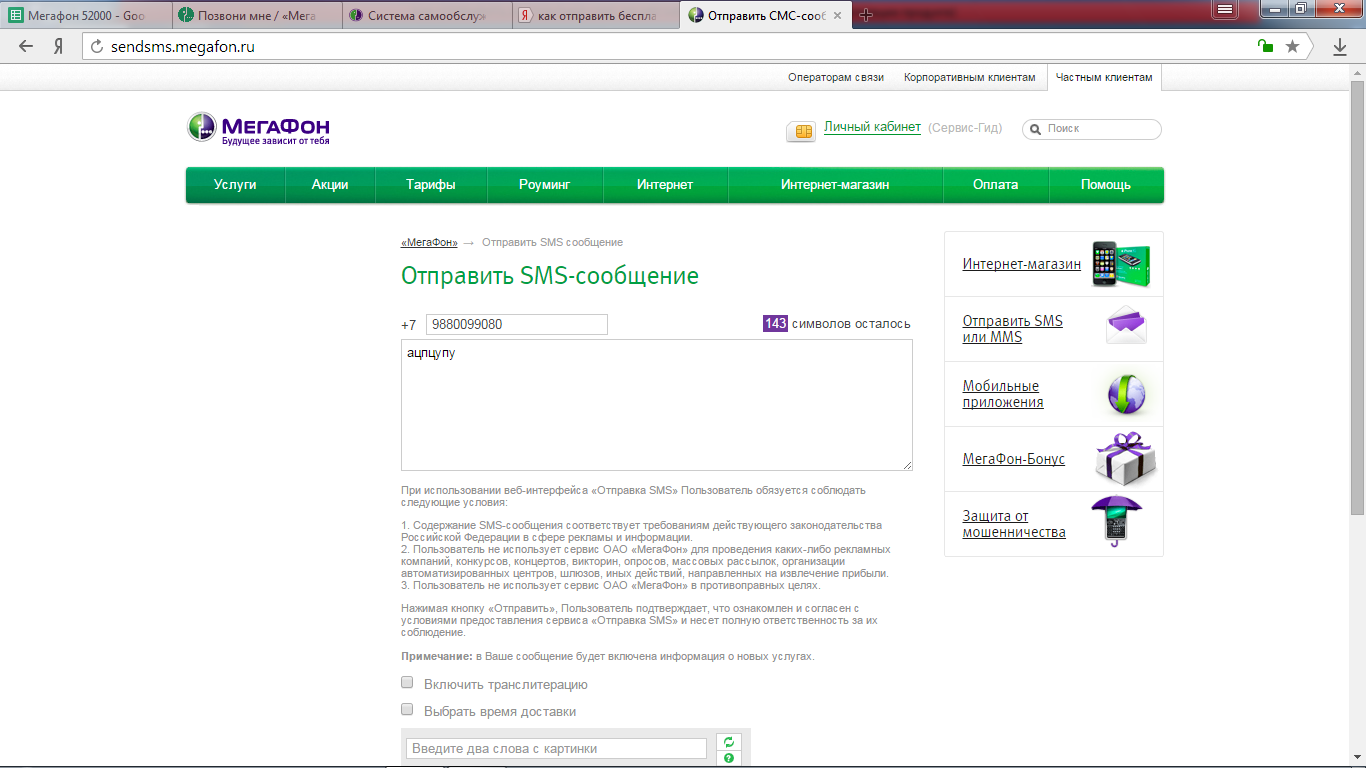The image size is (1366, 768).
Task: Click the captcha help question icon
Action: pyautogui.click(x=729, y=758)
